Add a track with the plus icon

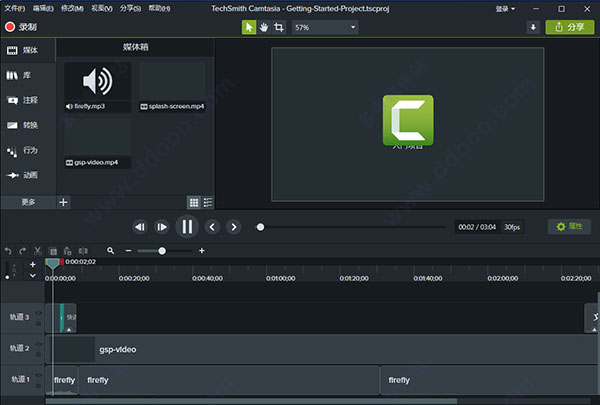coord(33,264)
